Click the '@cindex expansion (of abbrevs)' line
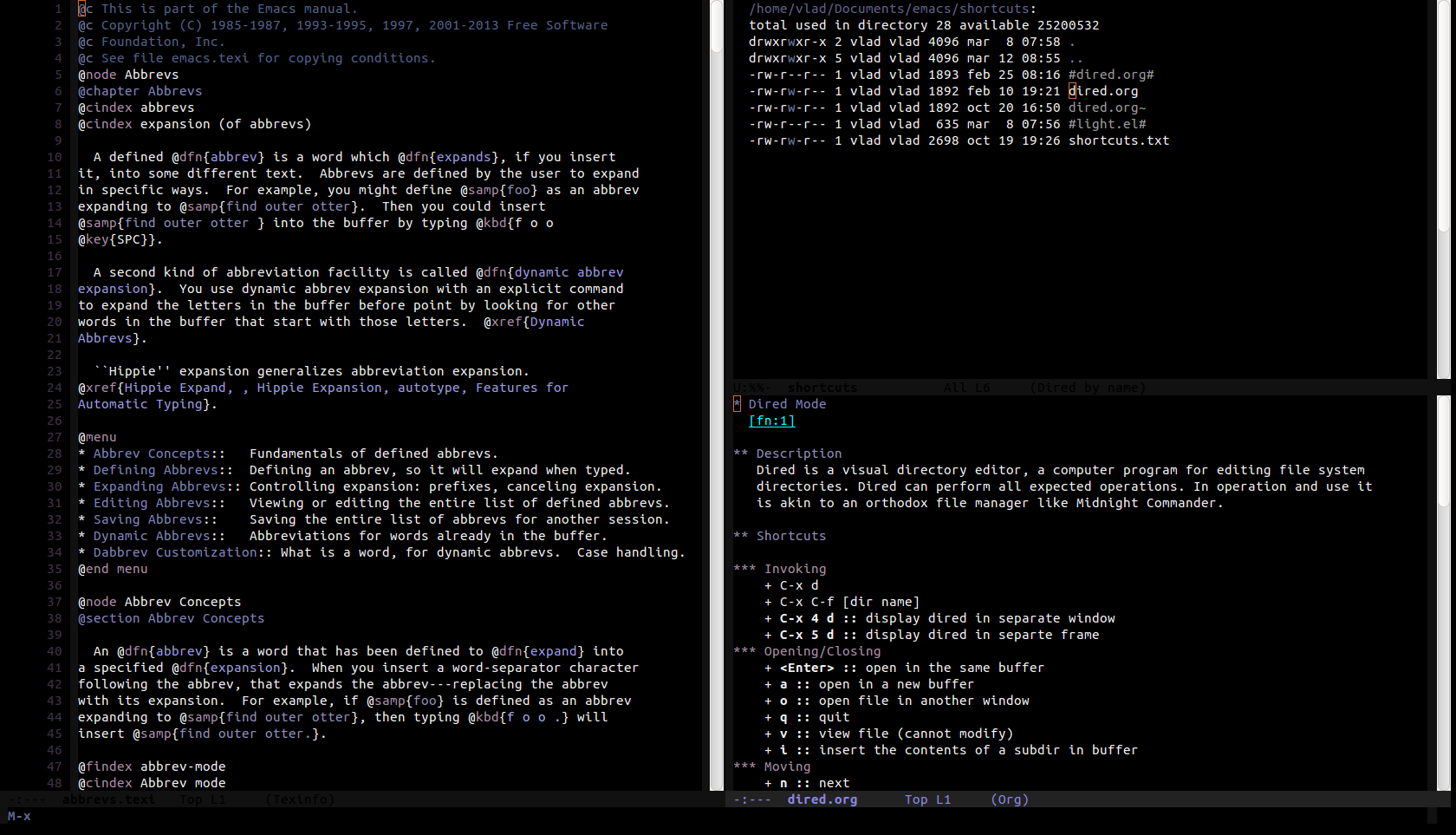The width and height of the screenshot is (1456, 835). pyautogui.click(x=194, y=124)
